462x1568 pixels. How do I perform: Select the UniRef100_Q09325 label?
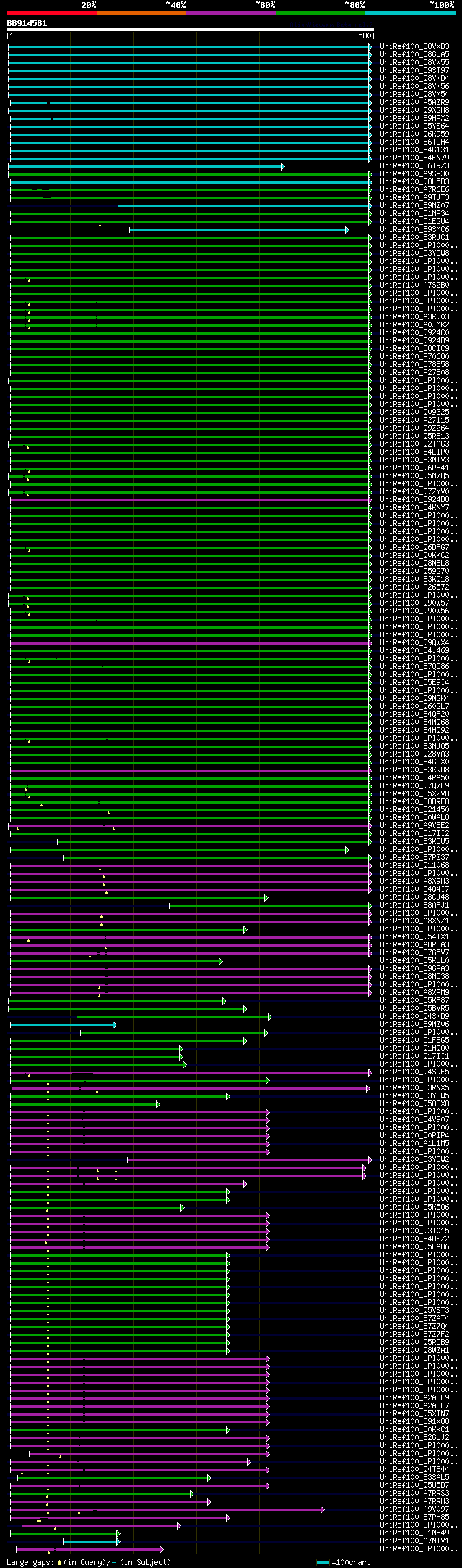pos(414,413)
